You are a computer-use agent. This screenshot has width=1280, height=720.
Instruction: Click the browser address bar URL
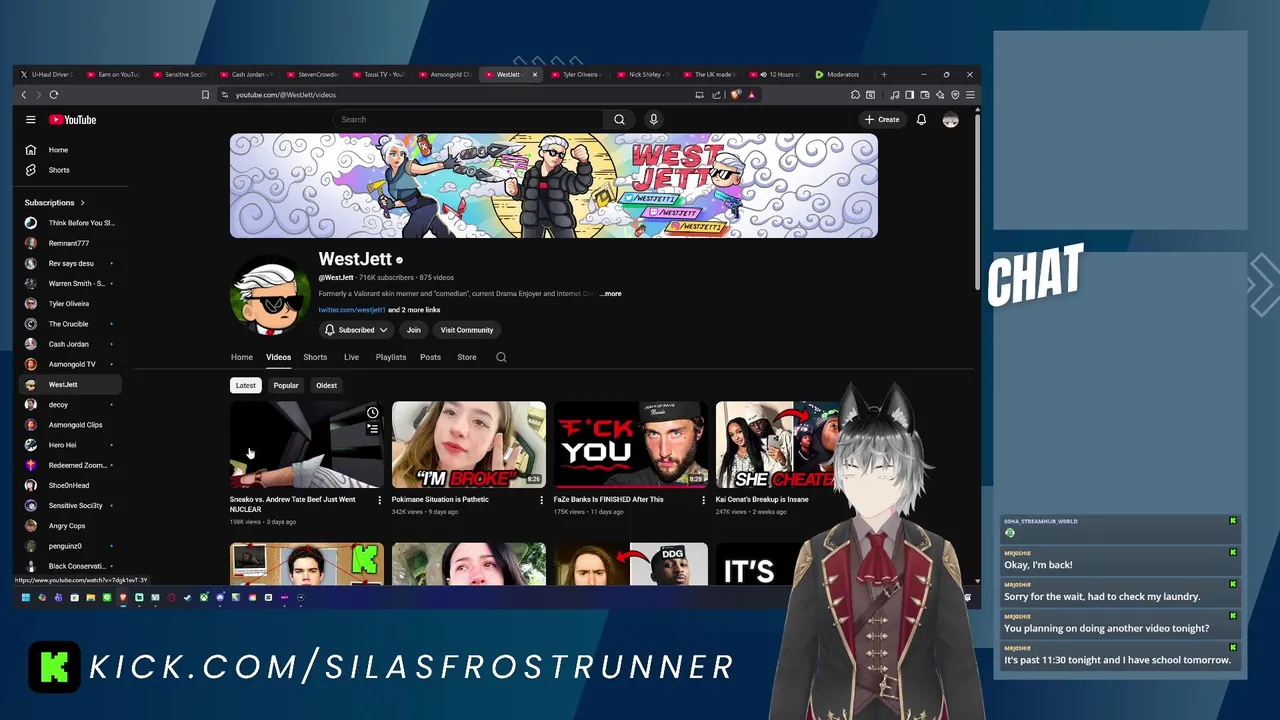286,94
